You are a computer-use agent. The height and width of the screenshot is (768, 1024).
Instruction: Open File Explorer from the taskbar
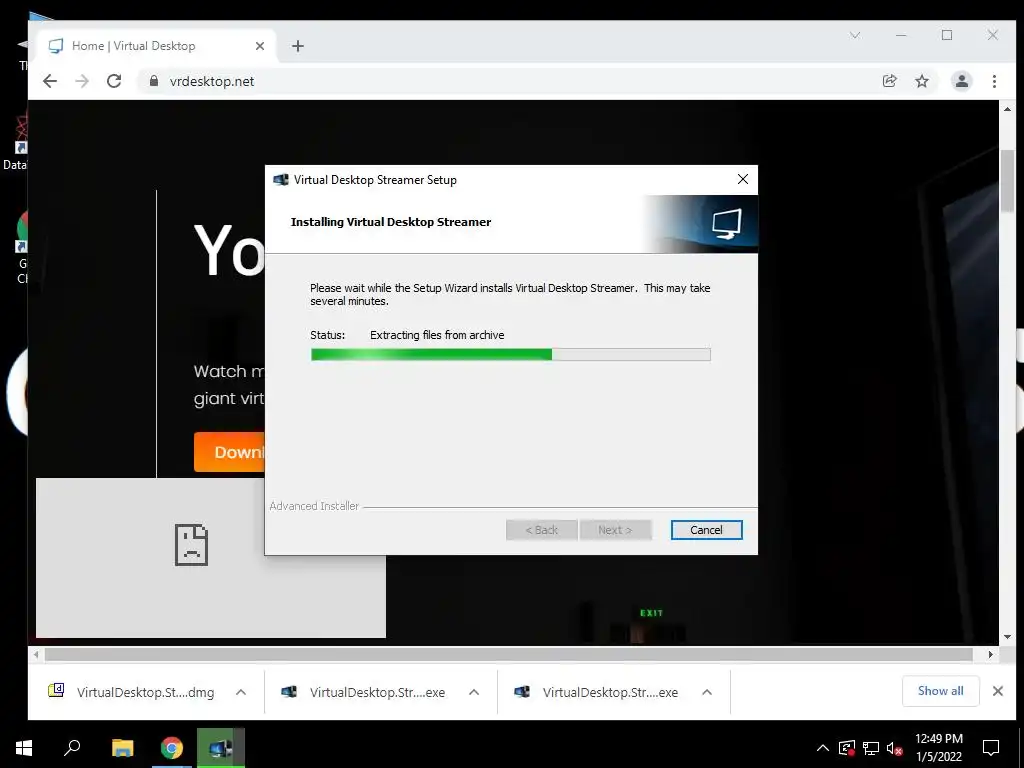(122, 748)
